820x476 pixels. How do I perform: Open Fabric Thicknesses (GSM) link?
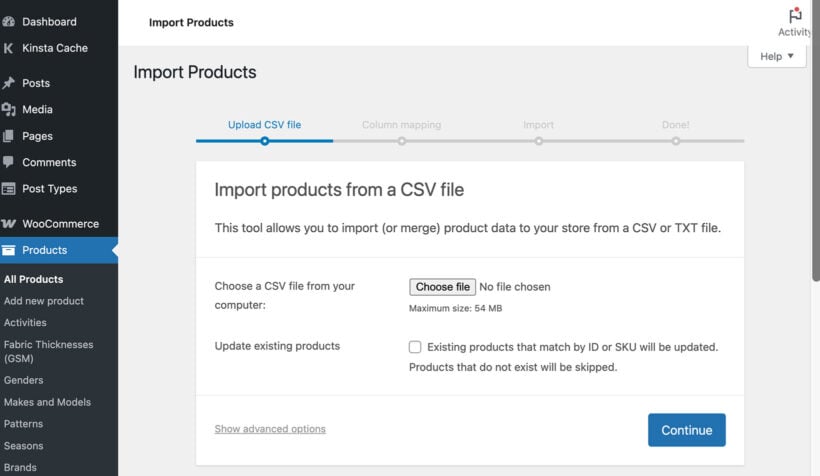click(x=48, y=350)
